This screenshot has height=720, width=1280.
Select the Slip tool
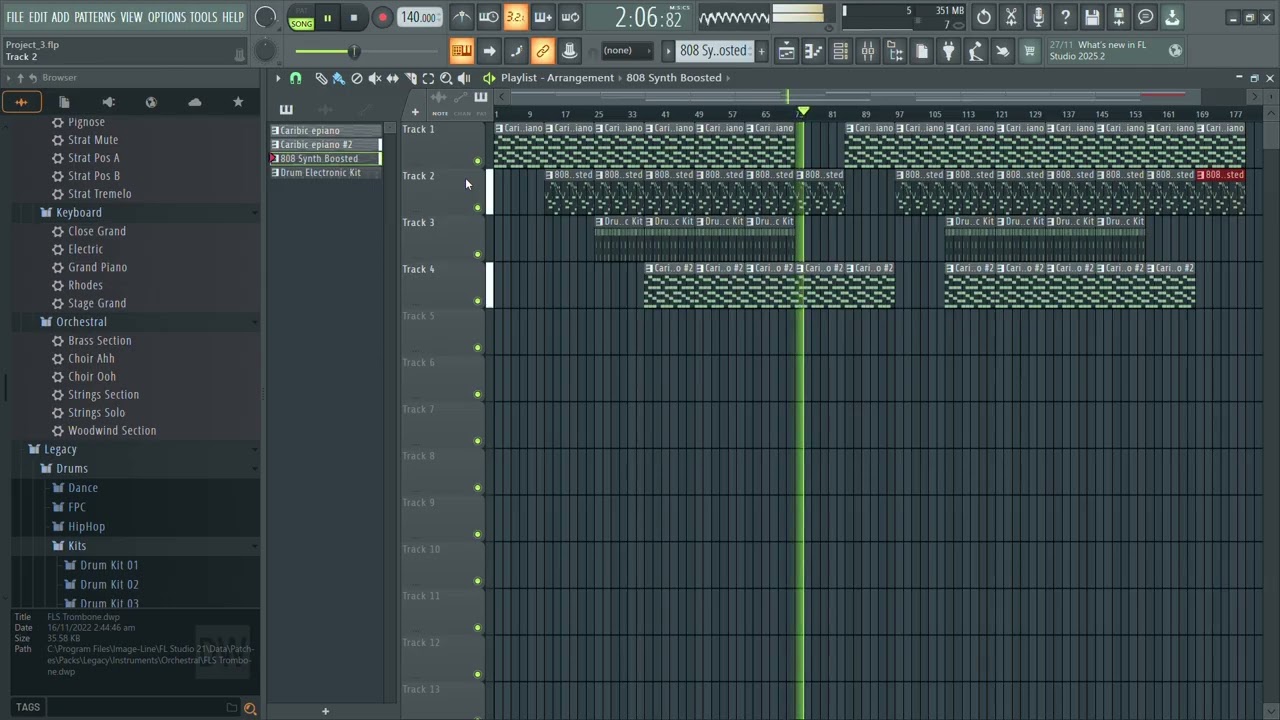tap(393, 78)
